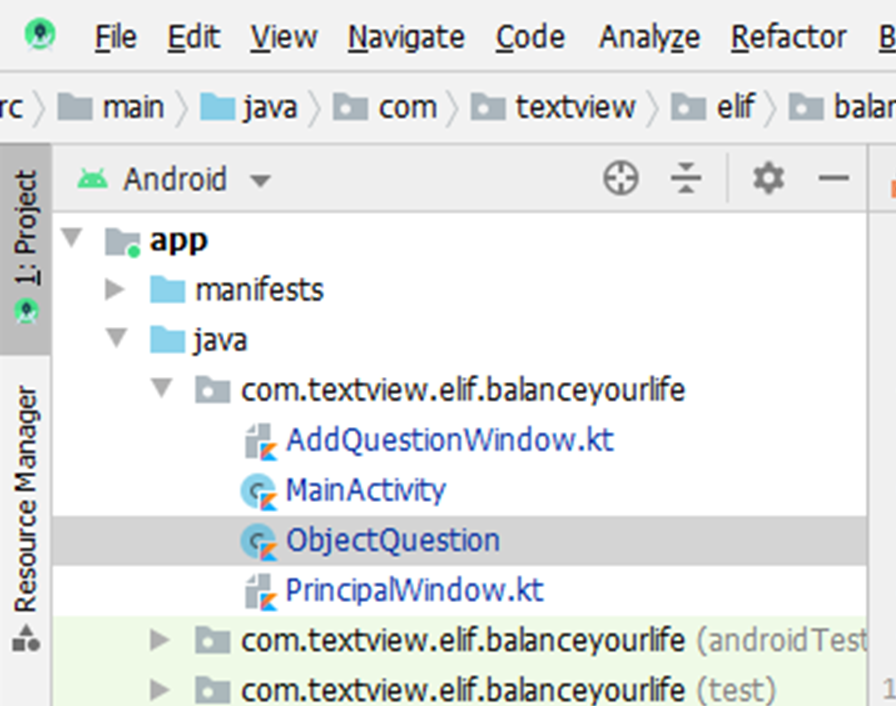Expand the manifests folder
896x706 pixels.
coord(115,290)
